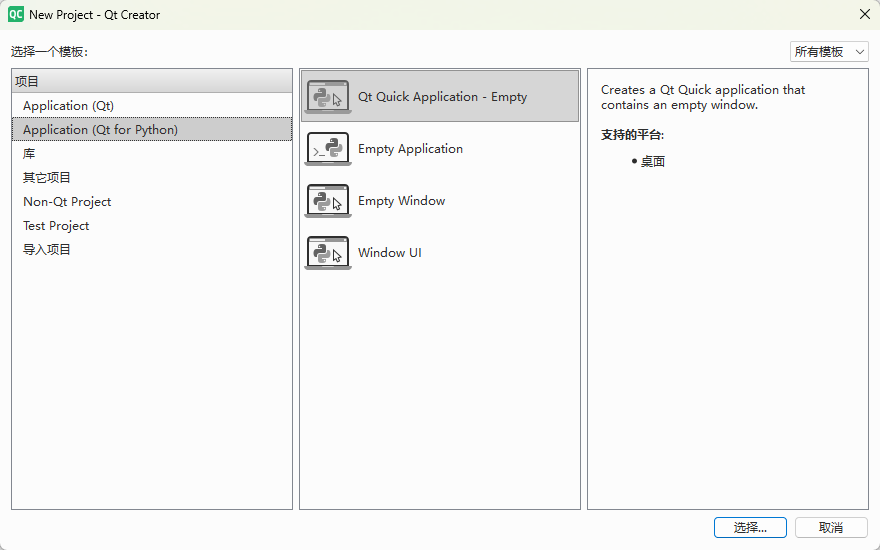The image size is (880, 550).
Task: Click the 项目 list header
Action: coord(152,81)
